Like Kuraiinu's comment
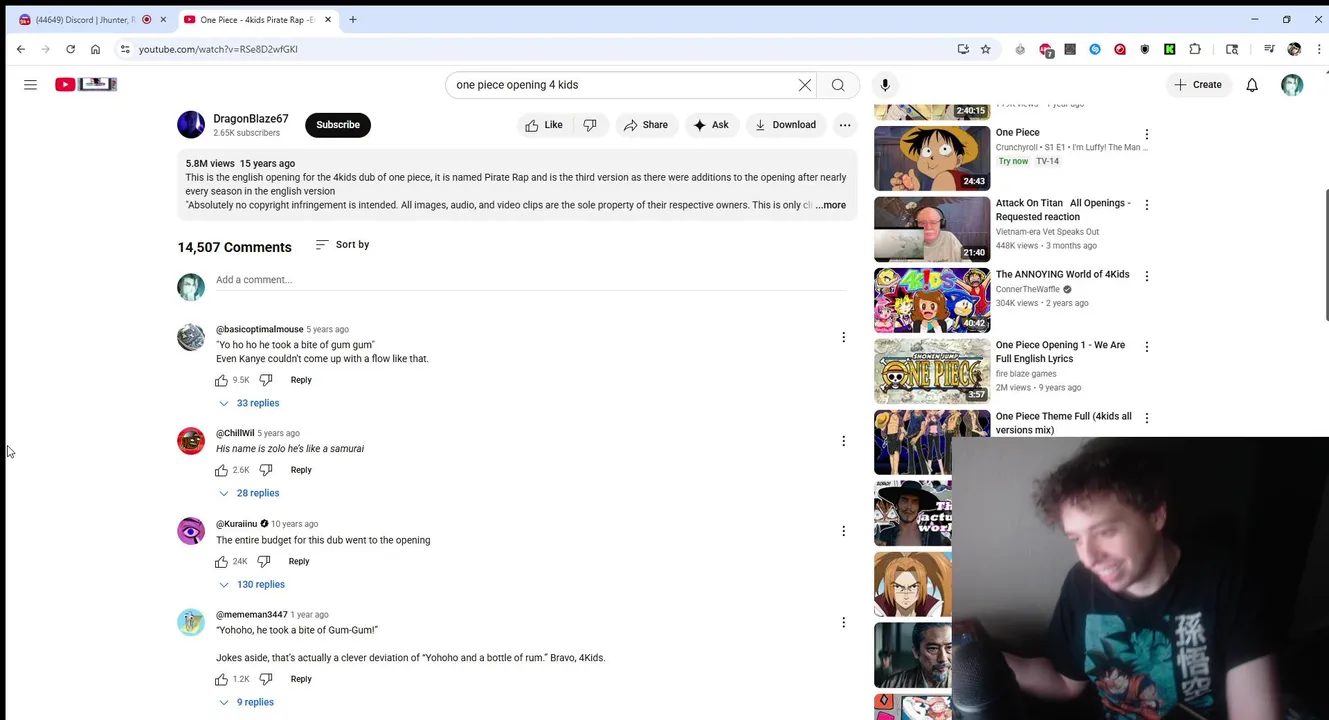This screenshot has height=720, width=1329. point(221,562)
